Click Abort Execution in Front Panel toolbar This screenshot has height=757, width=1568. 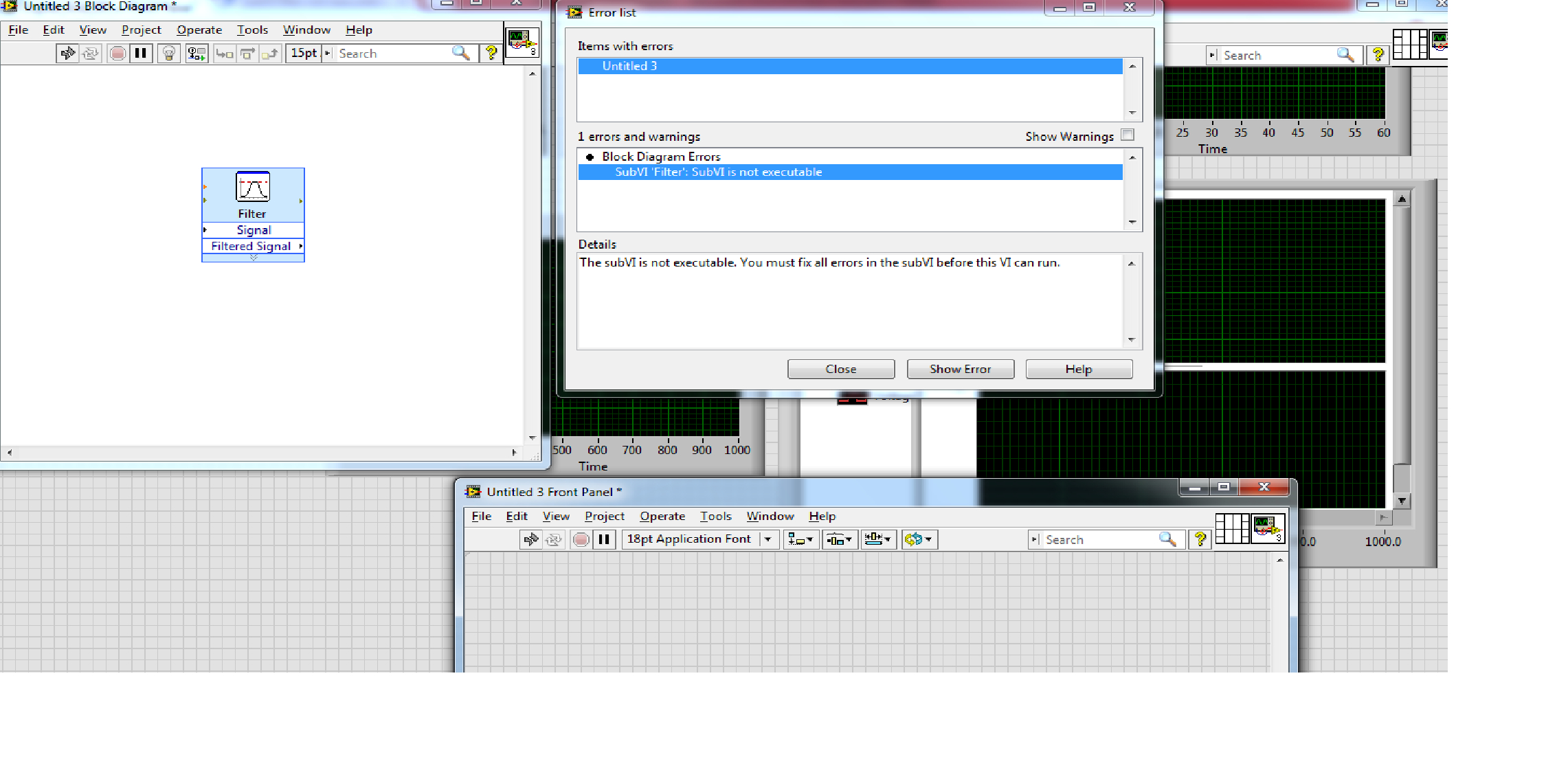point(581,539)
